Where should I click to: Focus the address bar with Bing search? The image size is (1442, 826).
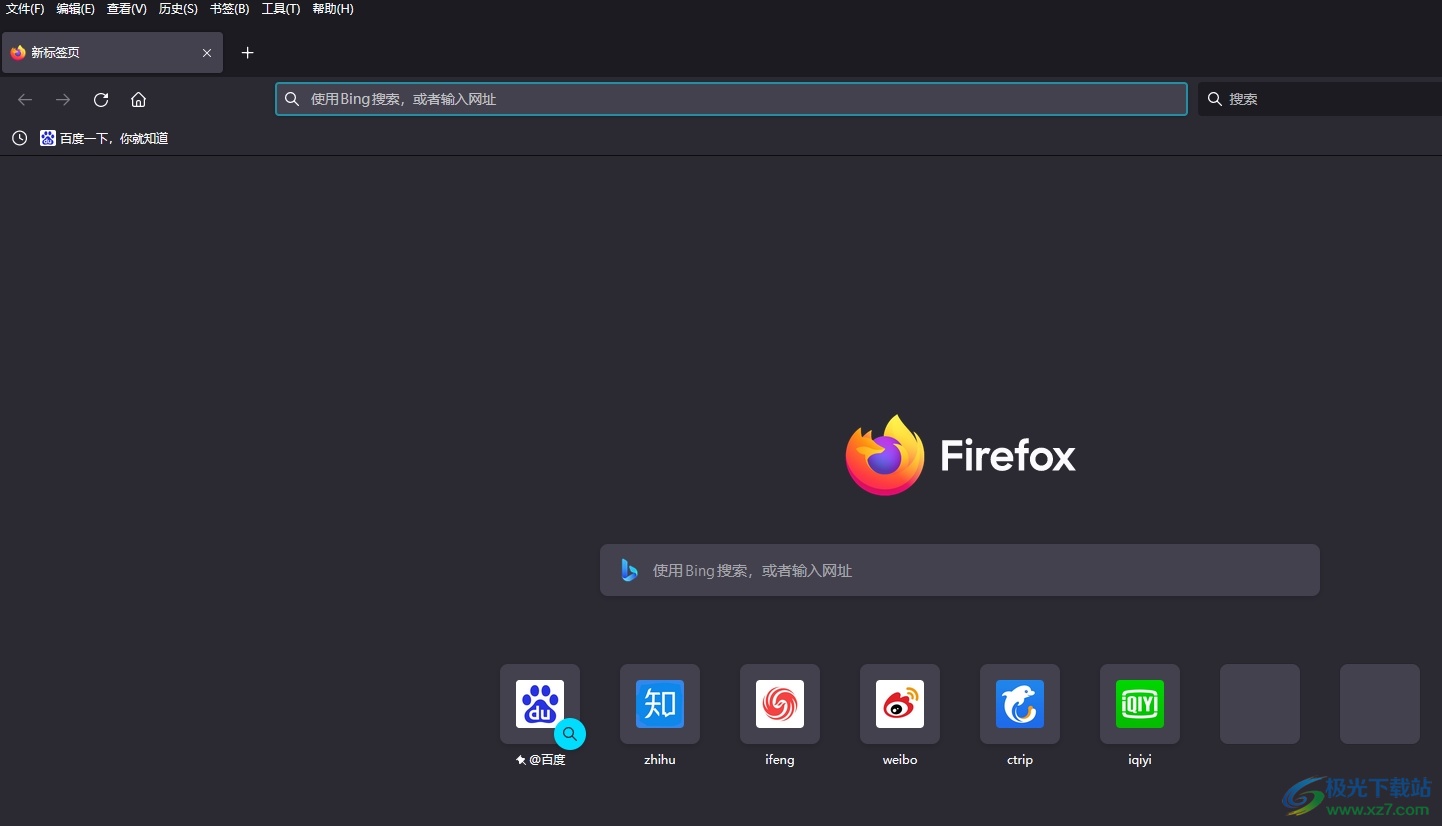coord(731,99)
